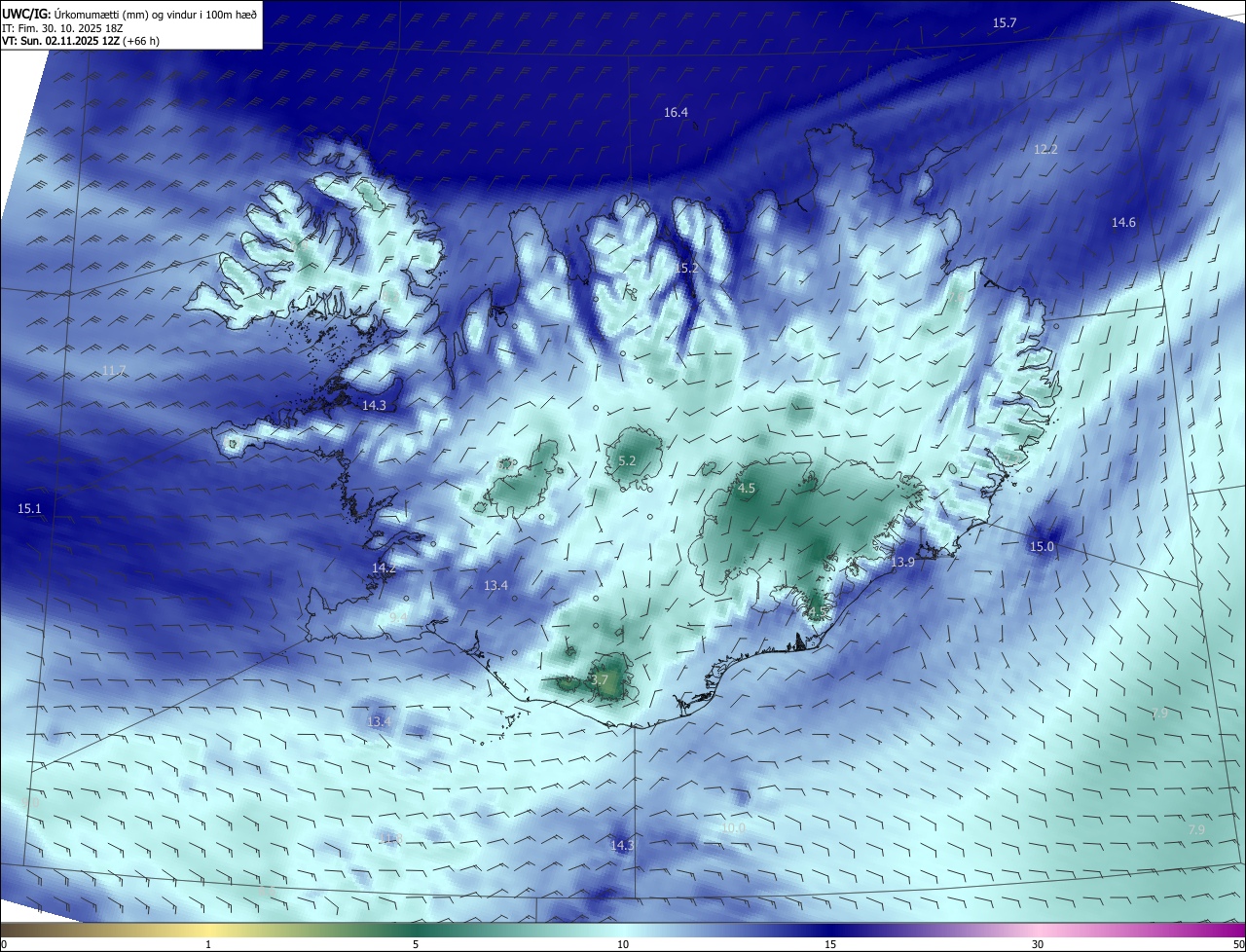Pick the pink colour above the 30 tick
Screen dimensions: 1246x952
click(x=1038, y=930)
